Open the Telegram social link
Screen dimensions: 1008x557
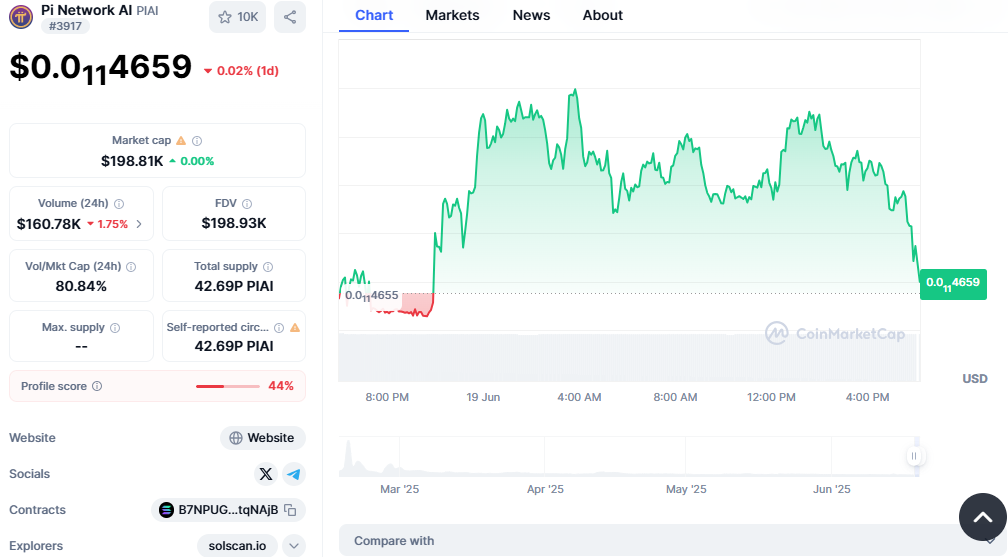coord(294,475)
